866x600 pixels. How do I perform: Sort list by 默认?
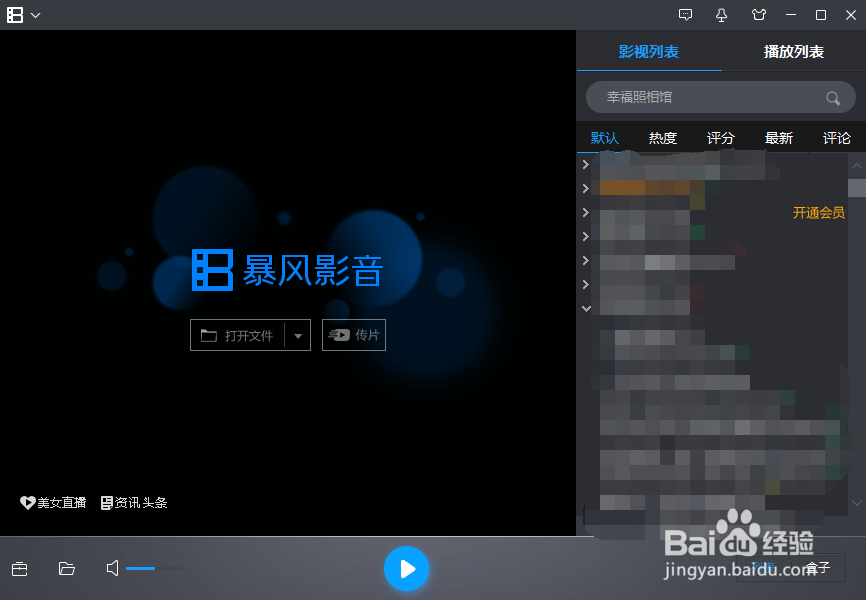click(605, 138)
